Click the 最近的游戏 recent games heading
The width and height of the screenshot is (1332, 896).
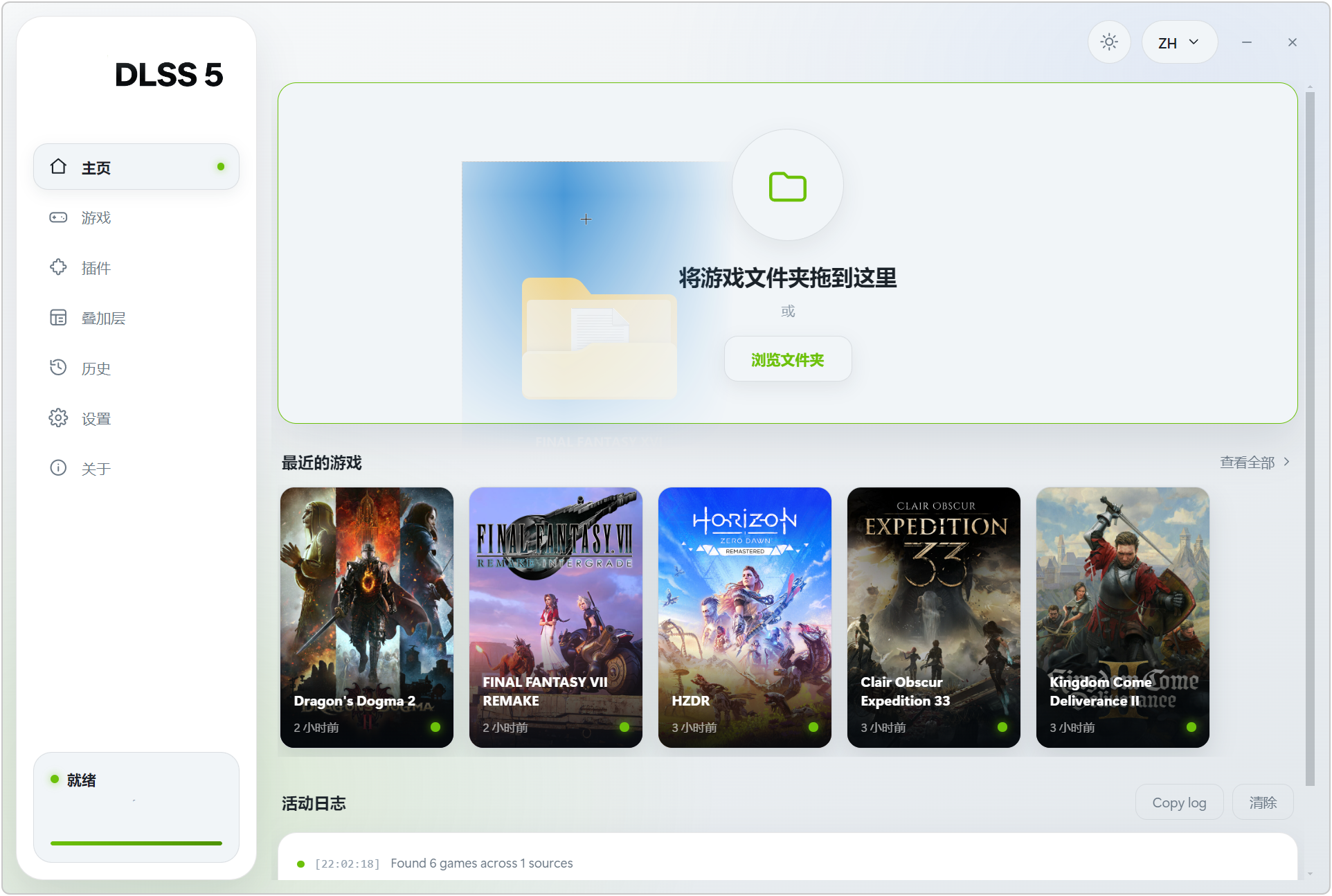(x=321, y=463)
